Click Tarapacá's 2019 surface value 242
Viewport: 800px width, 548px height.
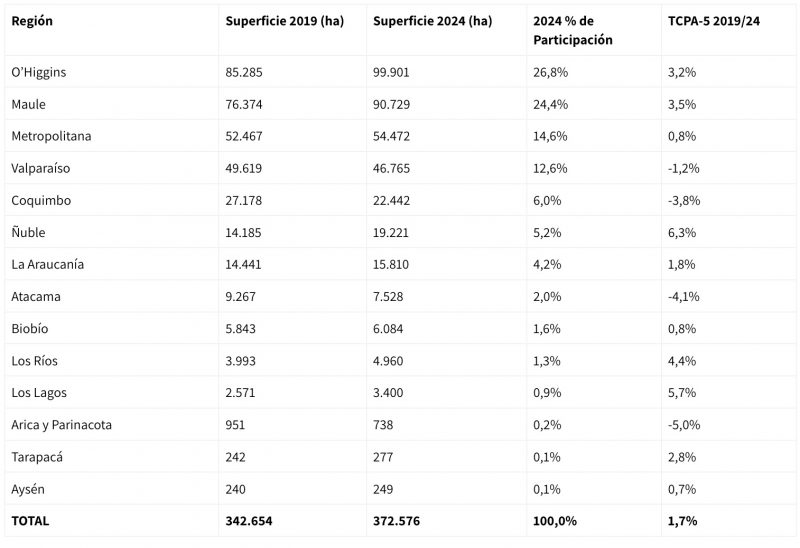237,456
